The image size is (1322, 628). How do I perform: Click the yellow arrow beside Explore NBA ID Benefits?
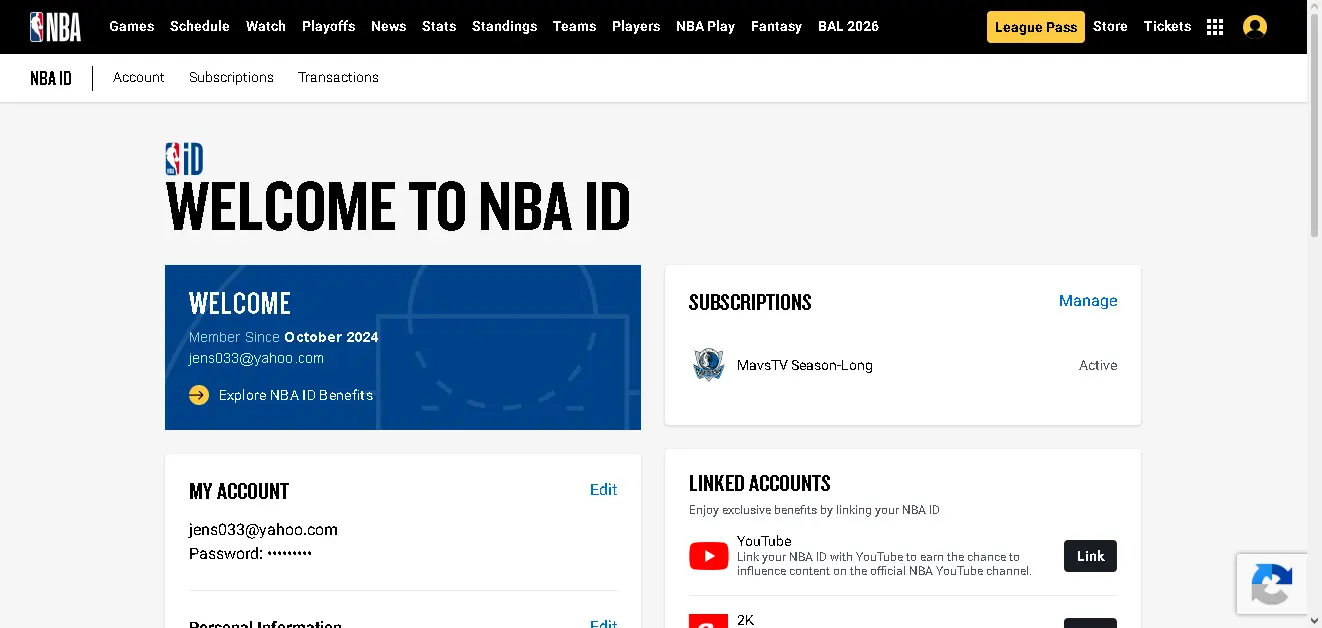tap(199, 395)
